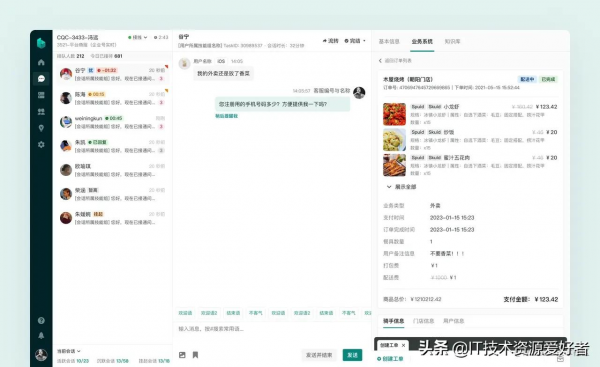The width and height of the screenshot is (600, 367).
Task: Click the red -01:32 timer badge
Action: click(x=107, y=70)
